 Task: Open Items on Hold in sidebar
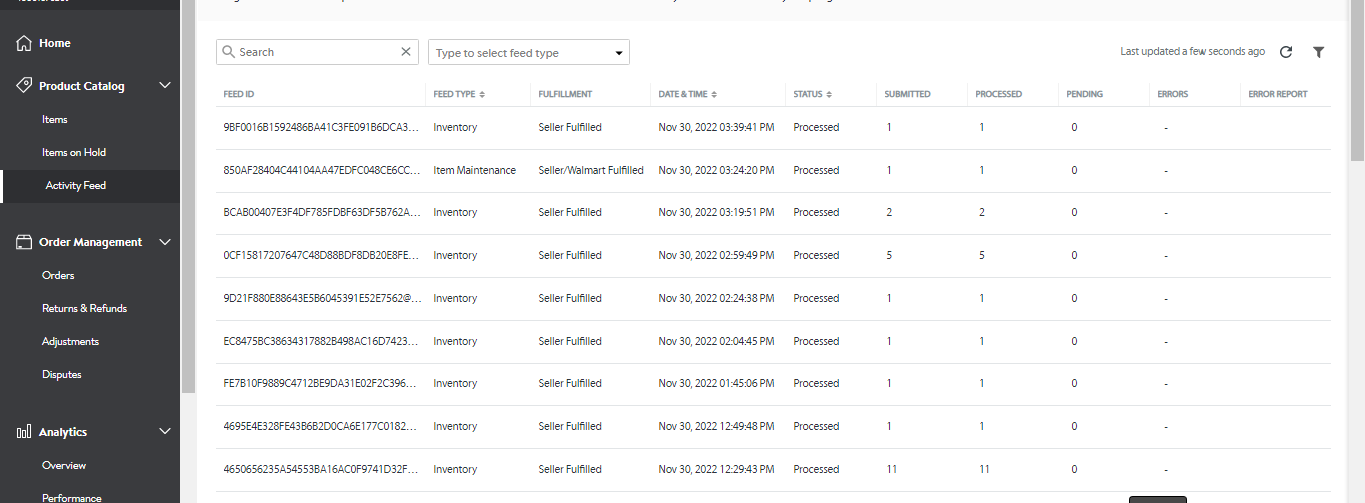pos(74,152)
